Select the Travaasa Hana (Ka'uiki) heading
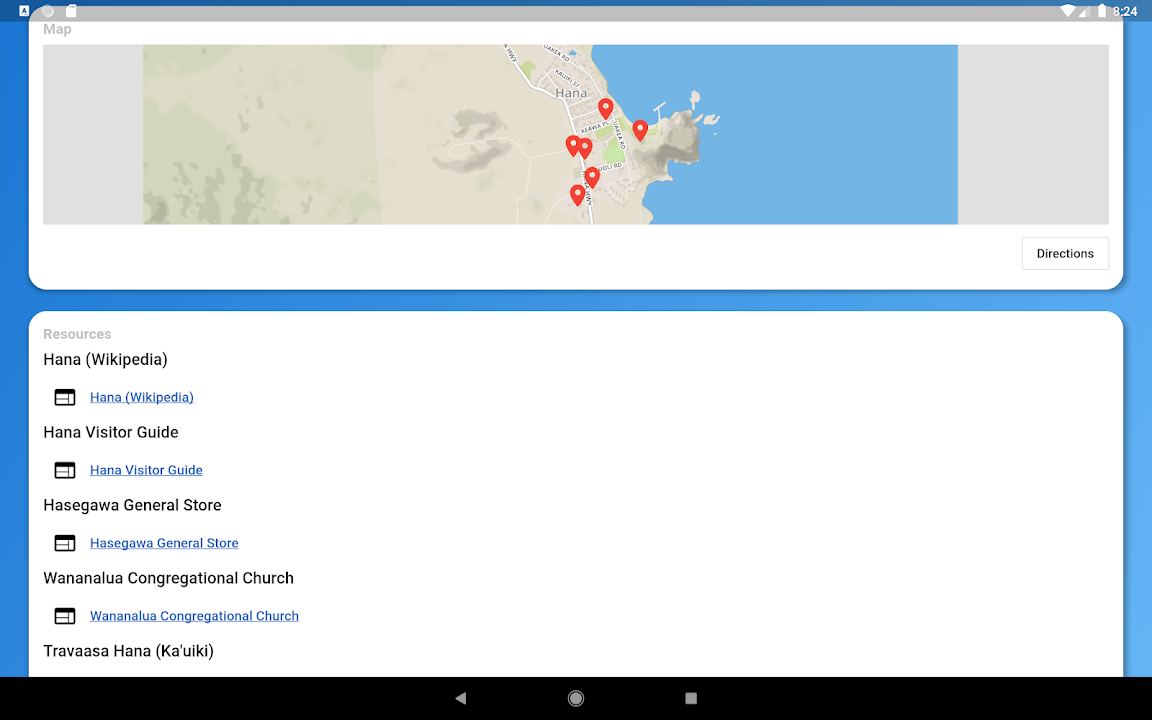The image size is (1152, 720). [x=128, y=651]
